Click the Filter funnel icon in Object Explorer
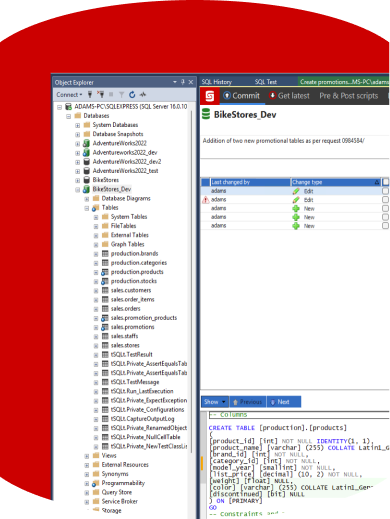The image size is (390, 519). coord(121,95)
